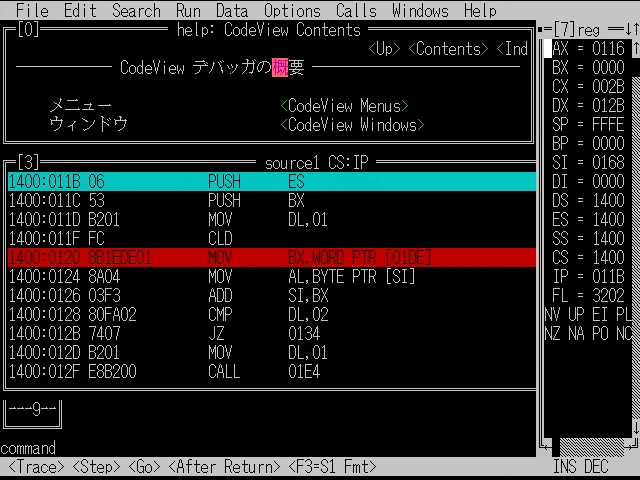Open the Edit menu
Viewport: 640px width, 480px height.
80,10
